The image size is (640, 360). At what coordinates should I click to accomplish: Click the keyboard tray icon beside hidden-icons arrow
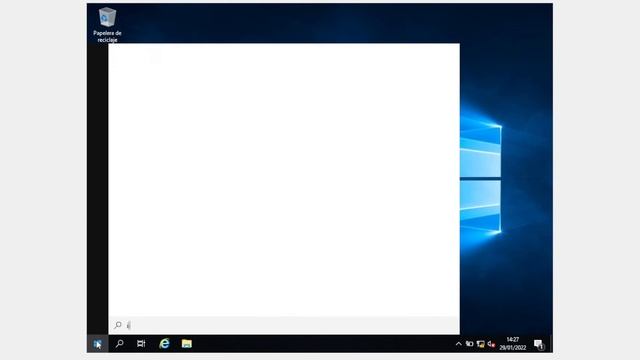(x=469, y=344)
